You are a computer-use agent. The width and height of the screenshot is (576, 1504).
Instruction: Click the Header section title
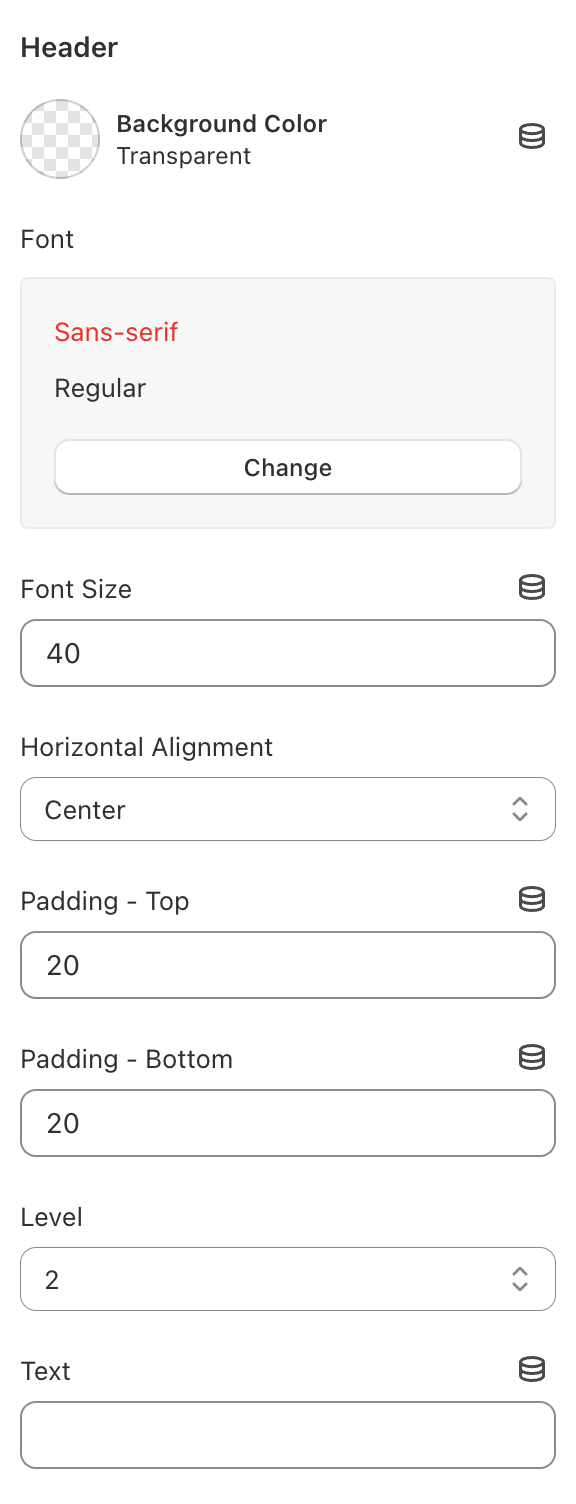pos(69,47)
